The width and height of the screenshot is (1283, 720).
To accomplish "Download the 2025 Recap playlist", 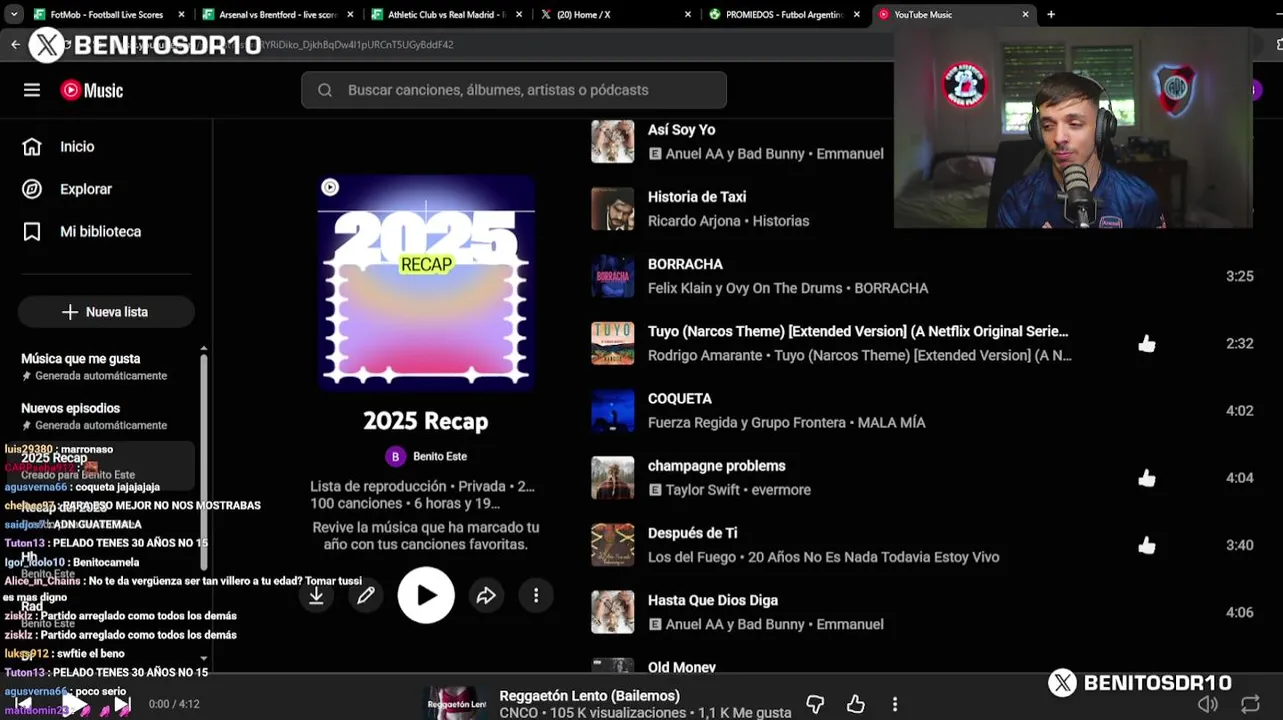I will [x=316, y=596].
